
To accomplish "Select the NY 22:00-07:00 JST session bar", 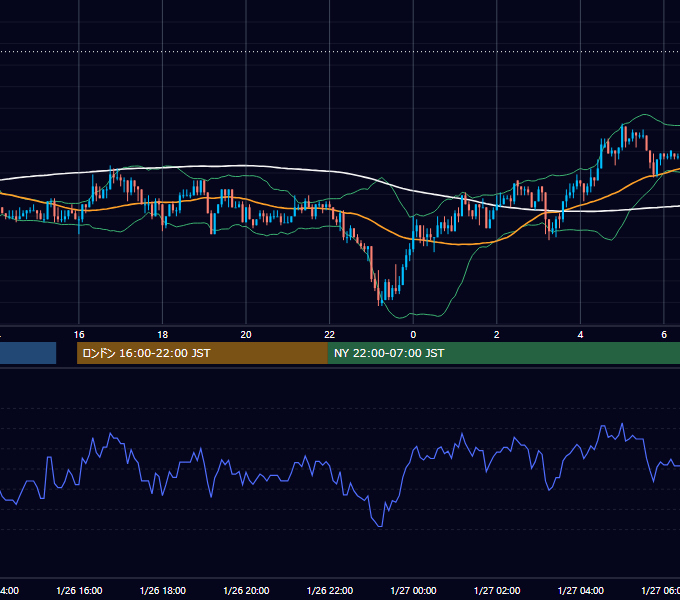I will pos(503,353).
